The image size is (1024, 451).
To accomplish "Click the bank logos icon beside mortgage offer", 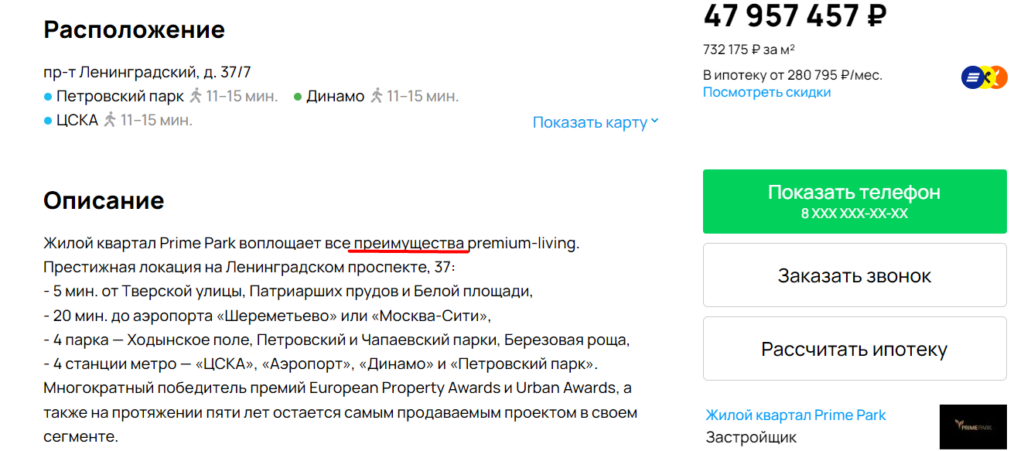I will [x=984, y=78].
